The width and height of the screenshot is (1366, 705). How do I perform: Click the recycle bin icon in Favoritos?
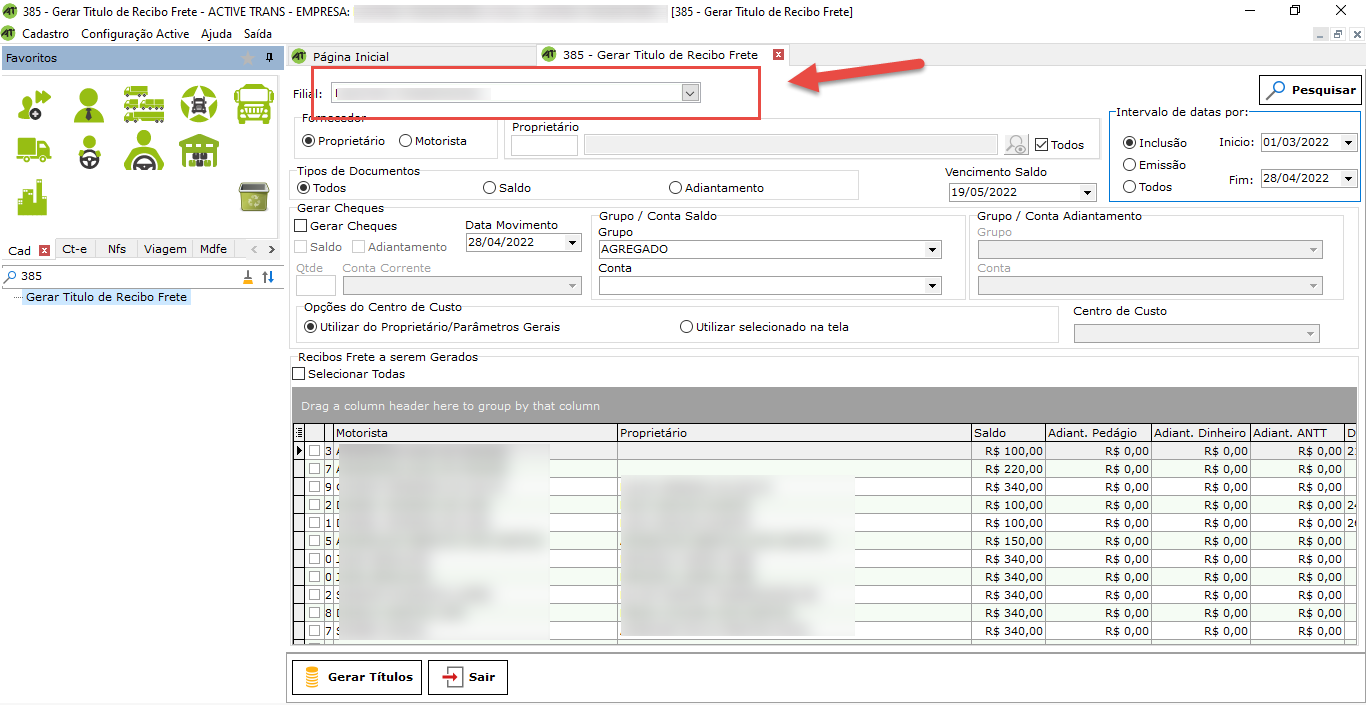[252, 197]
